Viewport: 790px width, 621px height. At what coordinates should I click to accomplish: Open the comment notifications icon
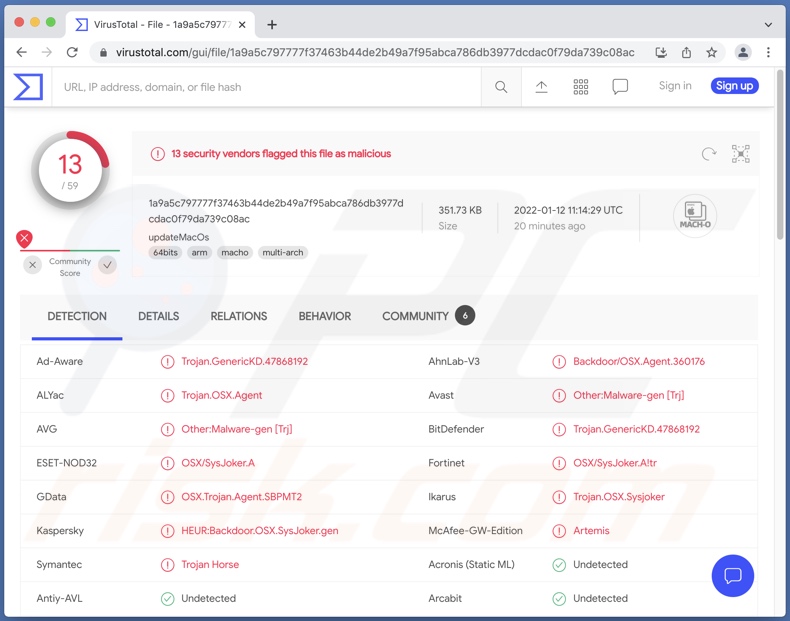coord(620,87)
